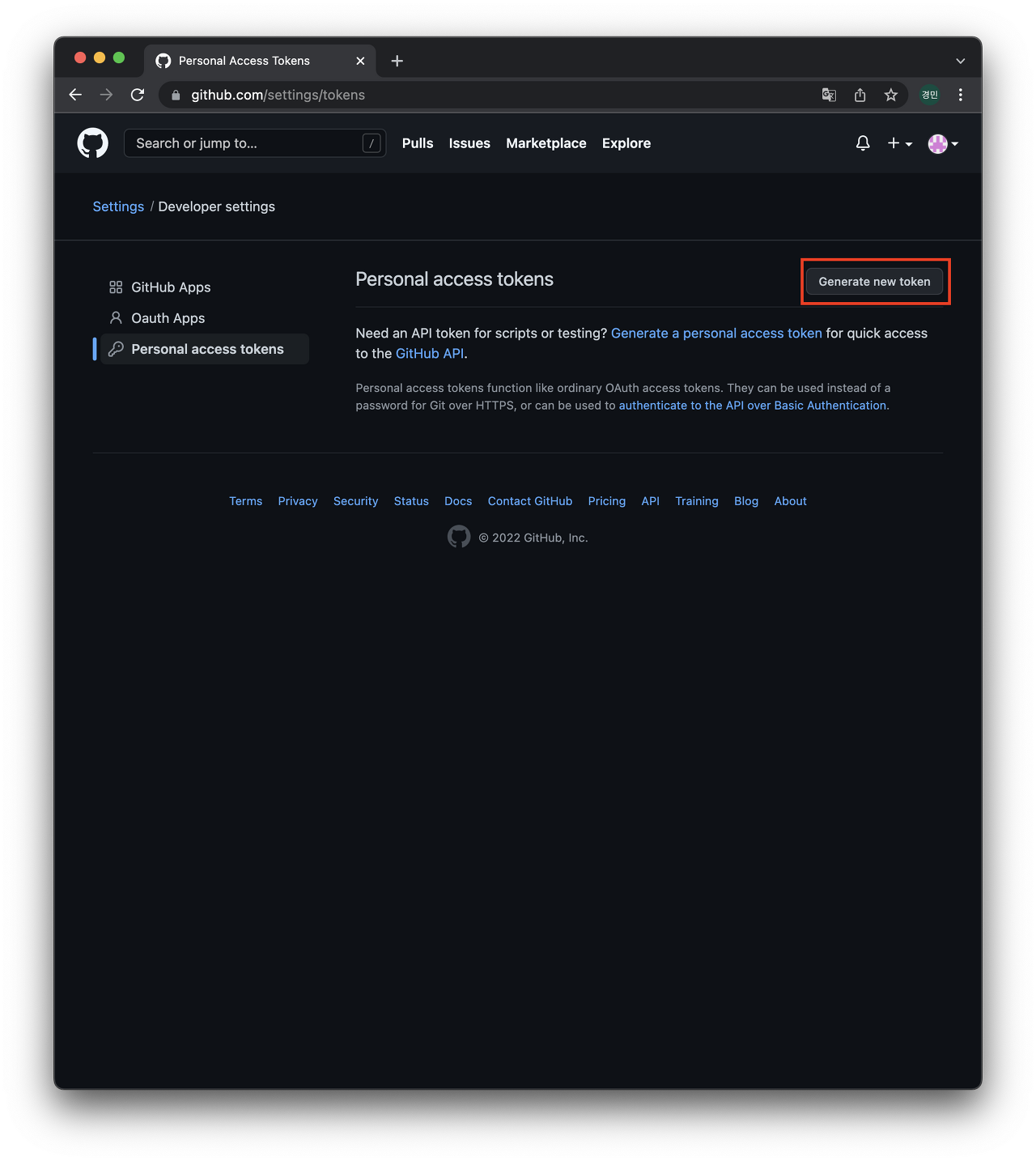Open the notifications bell
This screenshot has width=1036, height=1161.
[x=863, y=143]
